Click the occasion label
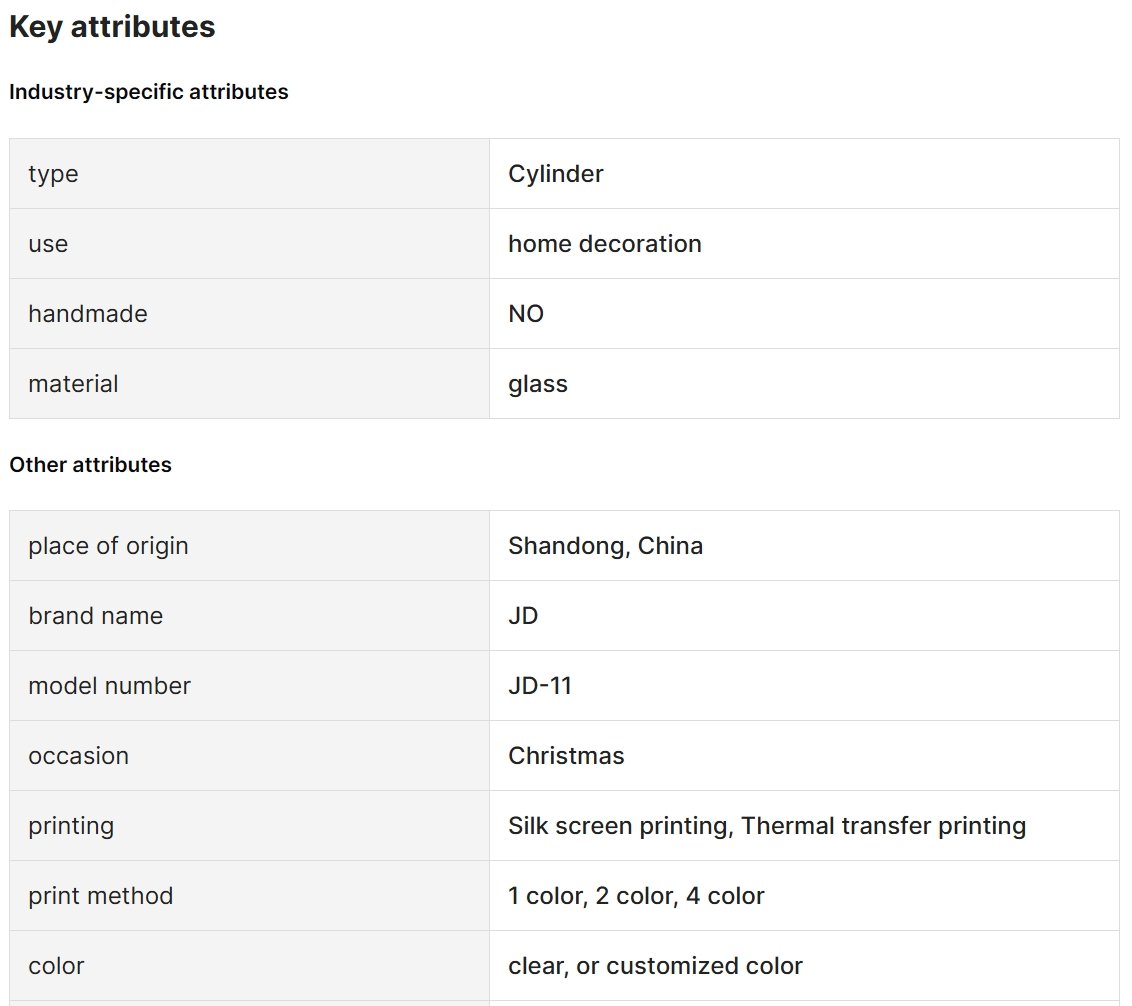 pos(79,755)
